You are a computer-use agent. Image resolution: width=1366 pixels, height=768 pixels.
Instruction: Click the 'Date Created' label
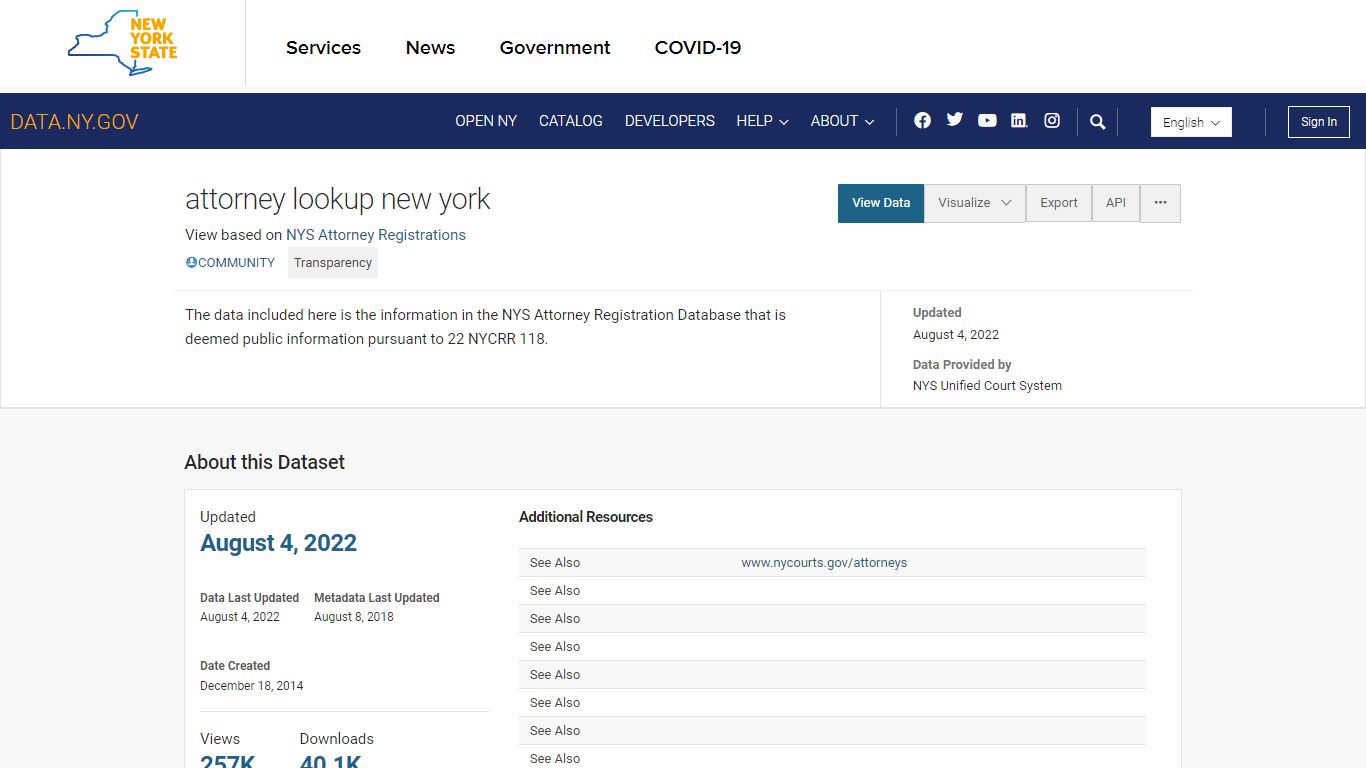tap(235, 666)
